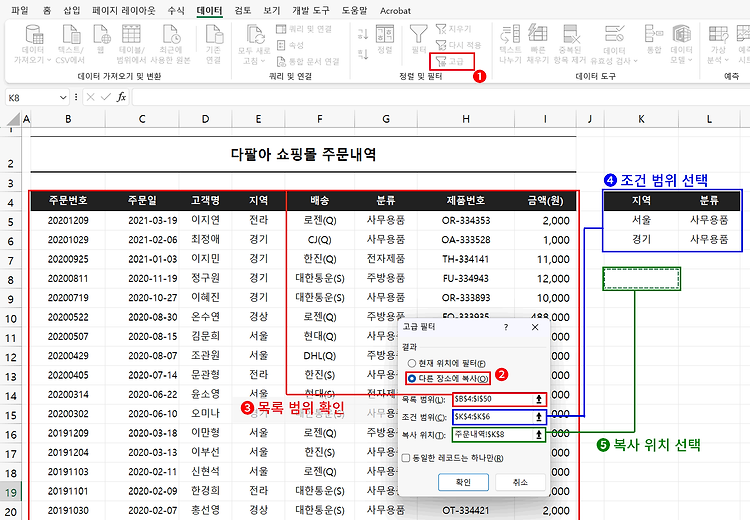Image resolution: width=750 pixels, height=520 pixels.
Task: Click the copy-to (복사 위치) input field
Action: pyautogui.click(x=493, y=434)
